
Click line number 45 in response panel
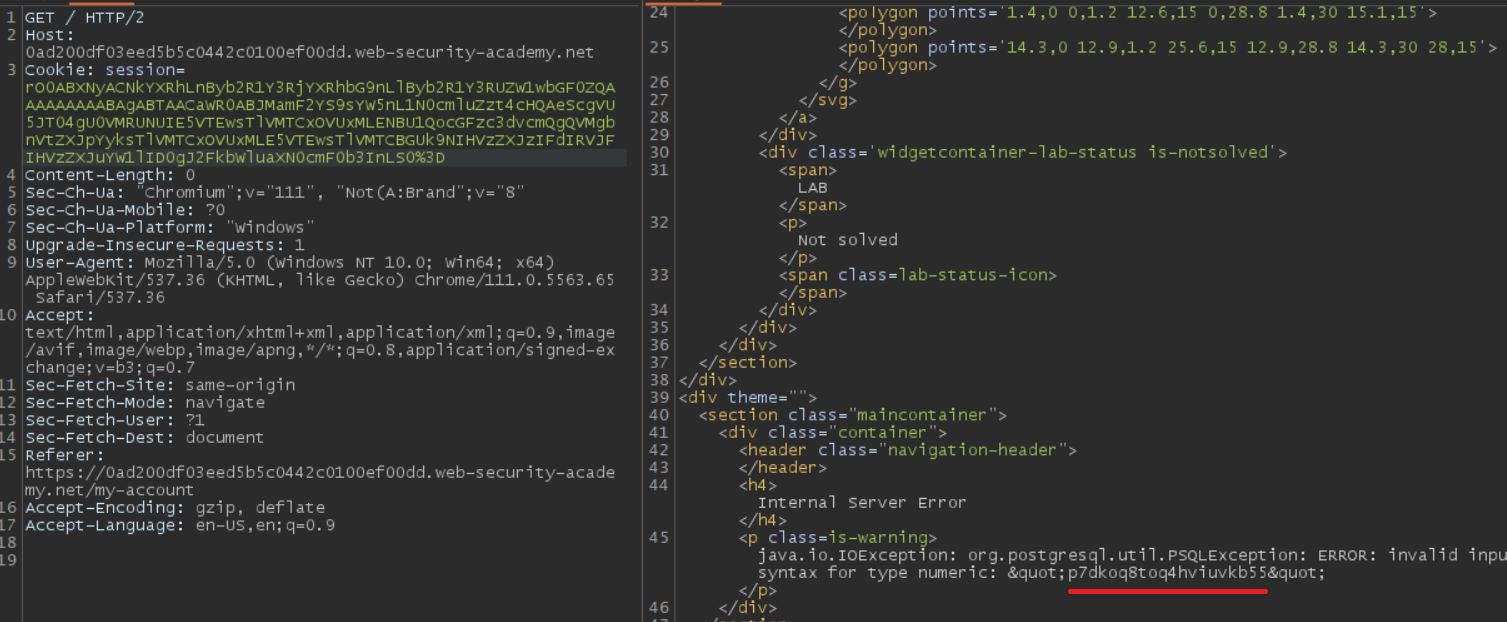(659, 537)
